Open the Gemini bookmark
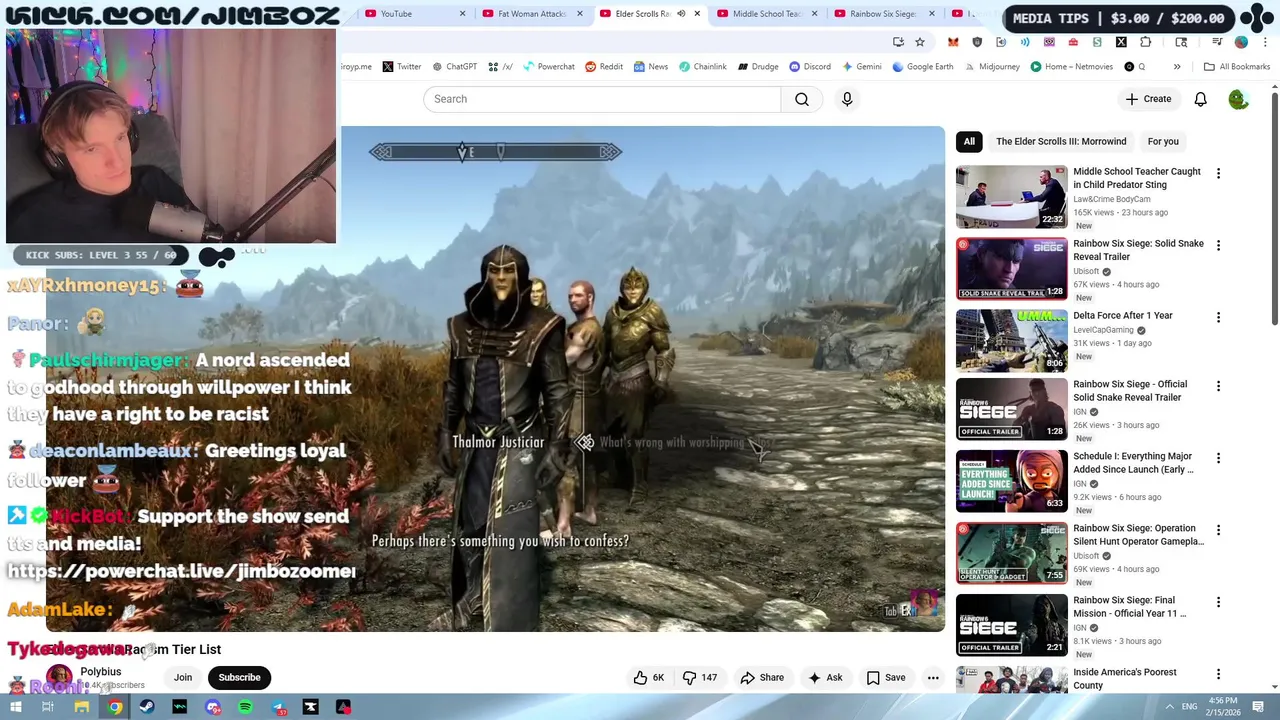Image resolution: width=1280 pixels, height=720 pixels. coord(862,67)
